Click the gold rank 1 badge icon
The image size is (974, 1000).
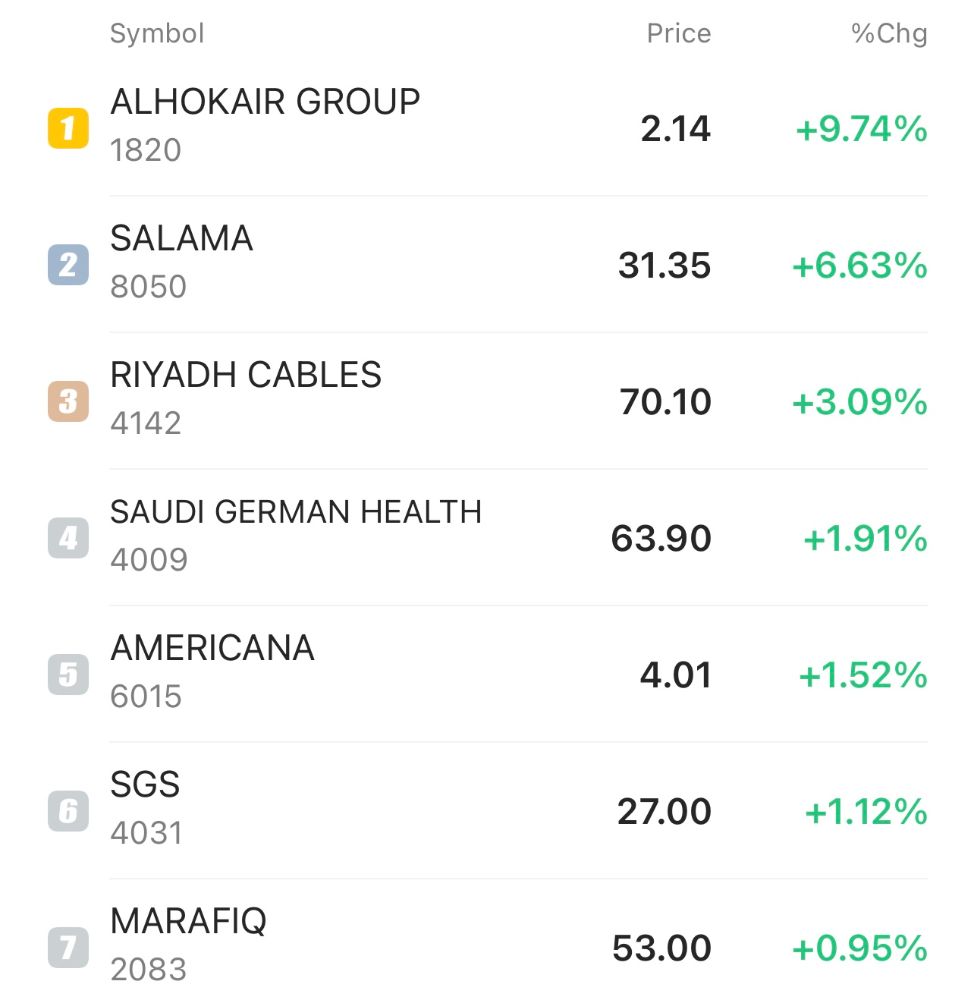click(x=68, y=129)
